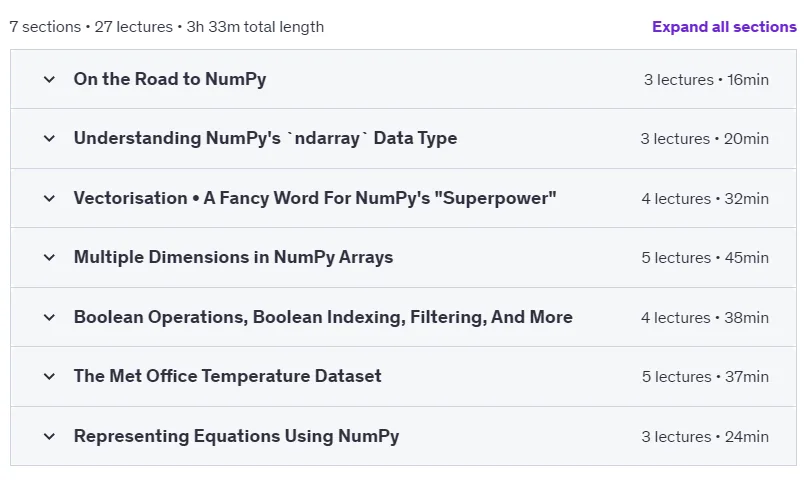Select Vectorisation A Fancy Word section title
Image resolution: width=808 pixels, height=482 pixels.
click(315, 198)
